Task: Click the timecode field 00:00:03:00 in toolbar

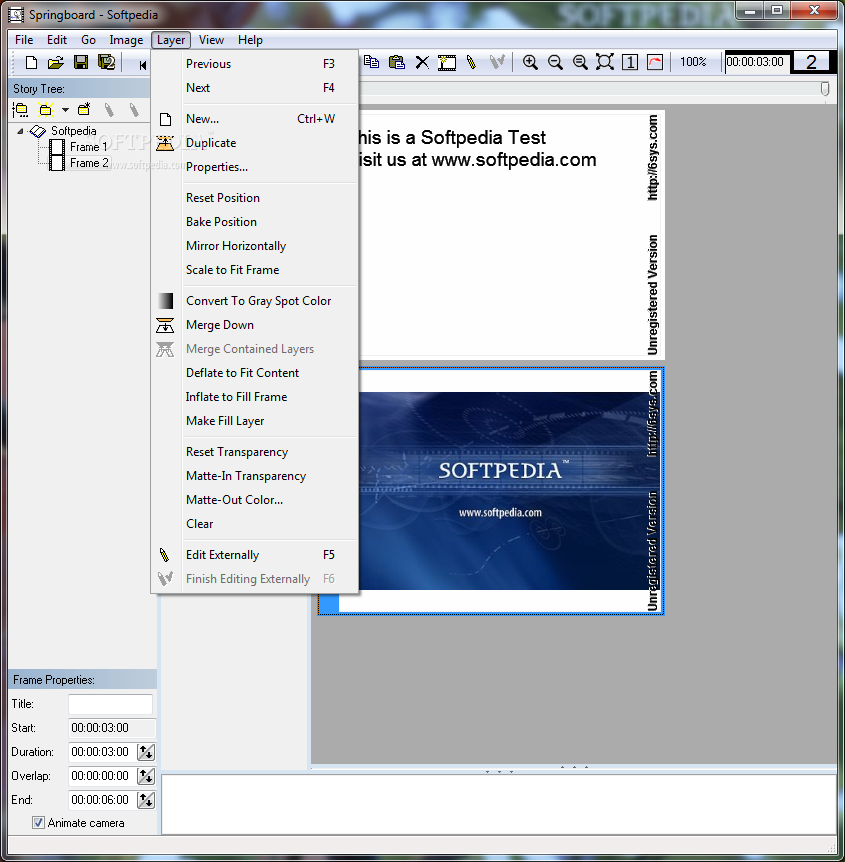Action: (756, 62)
